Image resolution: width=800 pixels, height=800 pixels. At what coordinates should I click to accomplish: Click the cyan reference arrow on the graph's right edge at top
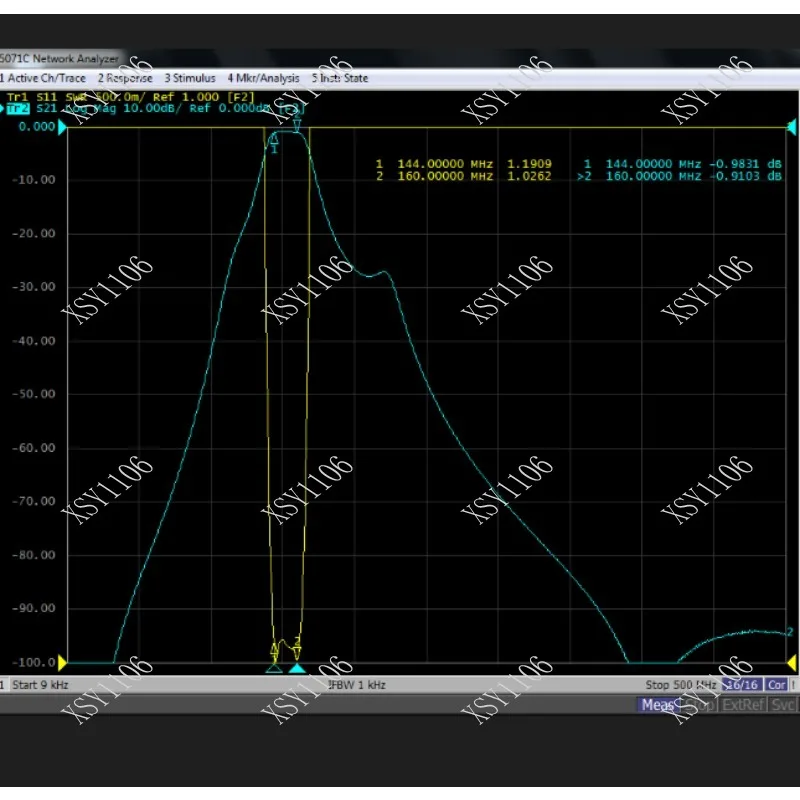(792, 127)
